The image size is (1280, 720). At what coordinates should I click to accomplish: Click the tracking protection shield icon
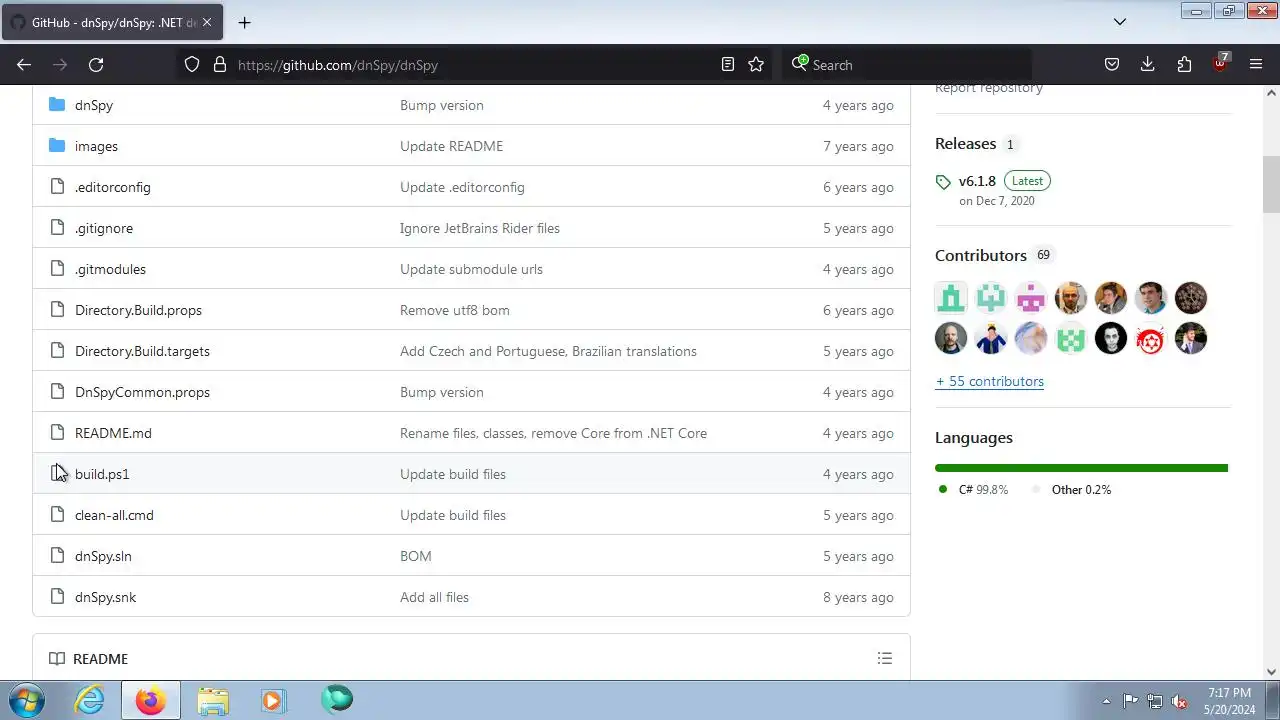tap(192, 65)
